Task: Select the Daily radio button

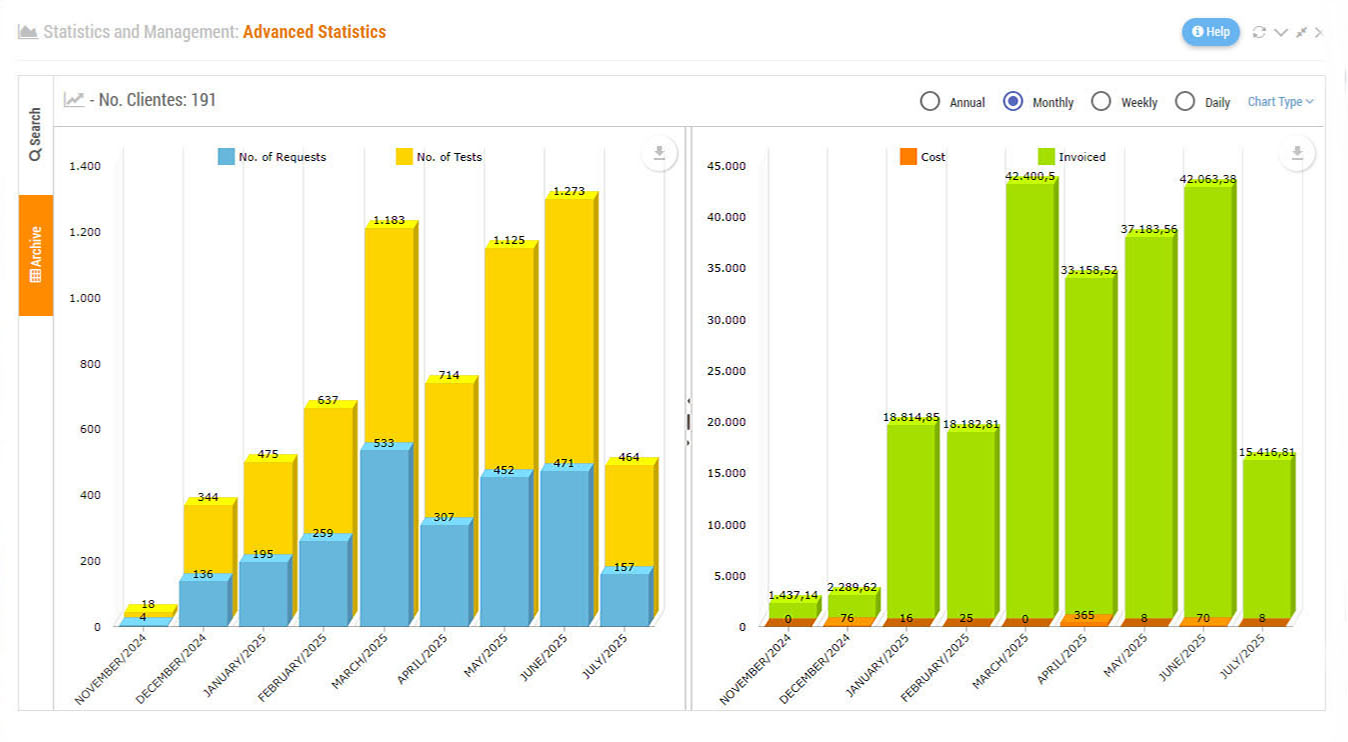Action: click(x=1185, y=102)
